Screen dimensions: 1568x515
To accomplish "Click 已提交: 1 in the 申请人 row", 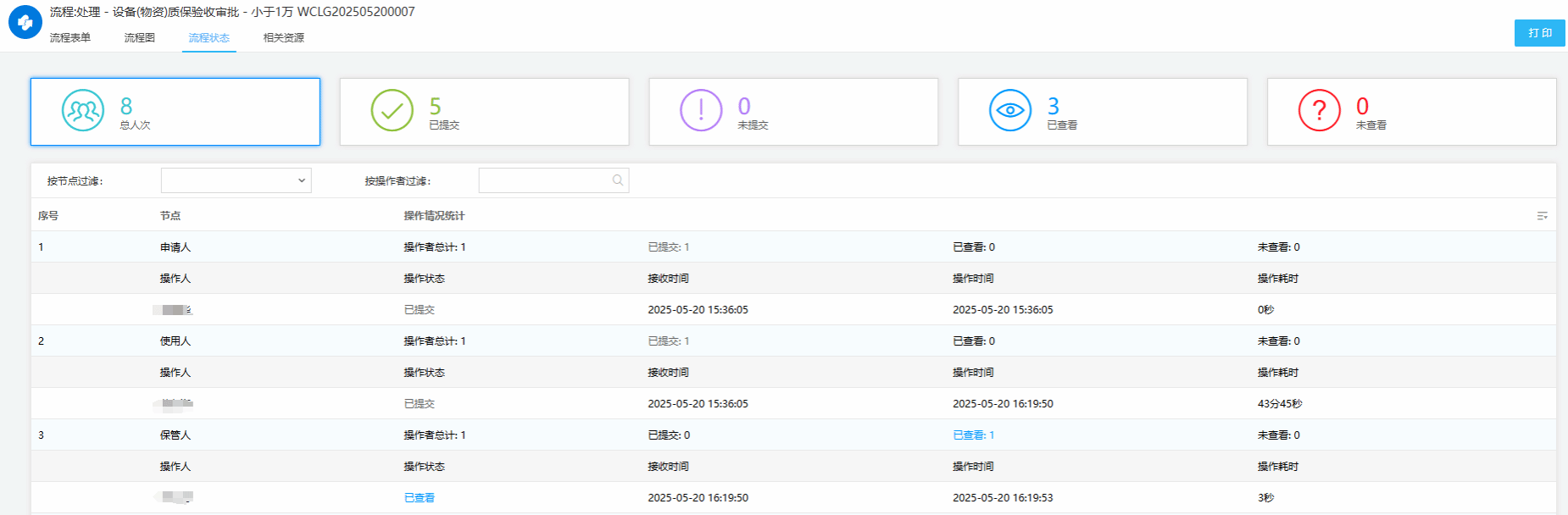I will point(668,247).
